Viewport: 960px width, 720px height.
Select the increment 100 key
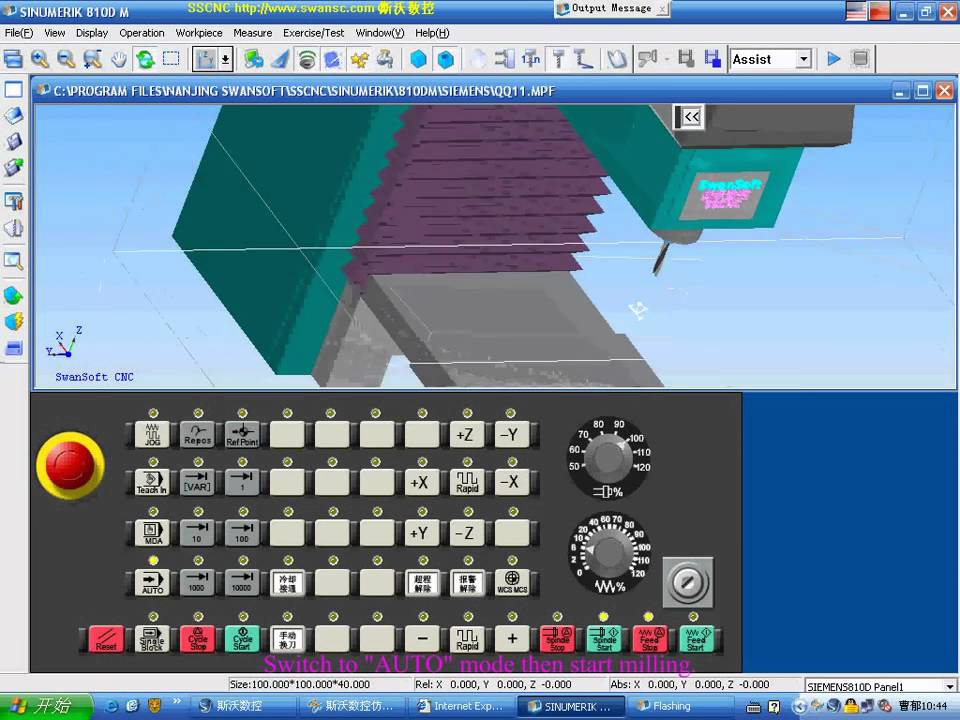[242, 533]
